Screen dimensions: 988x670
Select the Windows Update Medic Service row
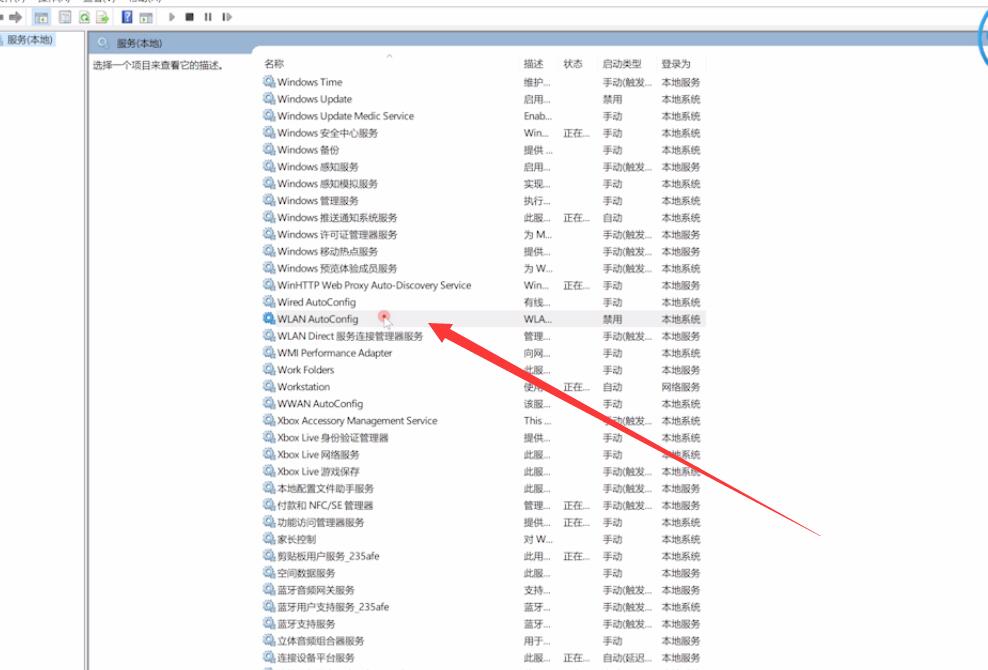482,116
